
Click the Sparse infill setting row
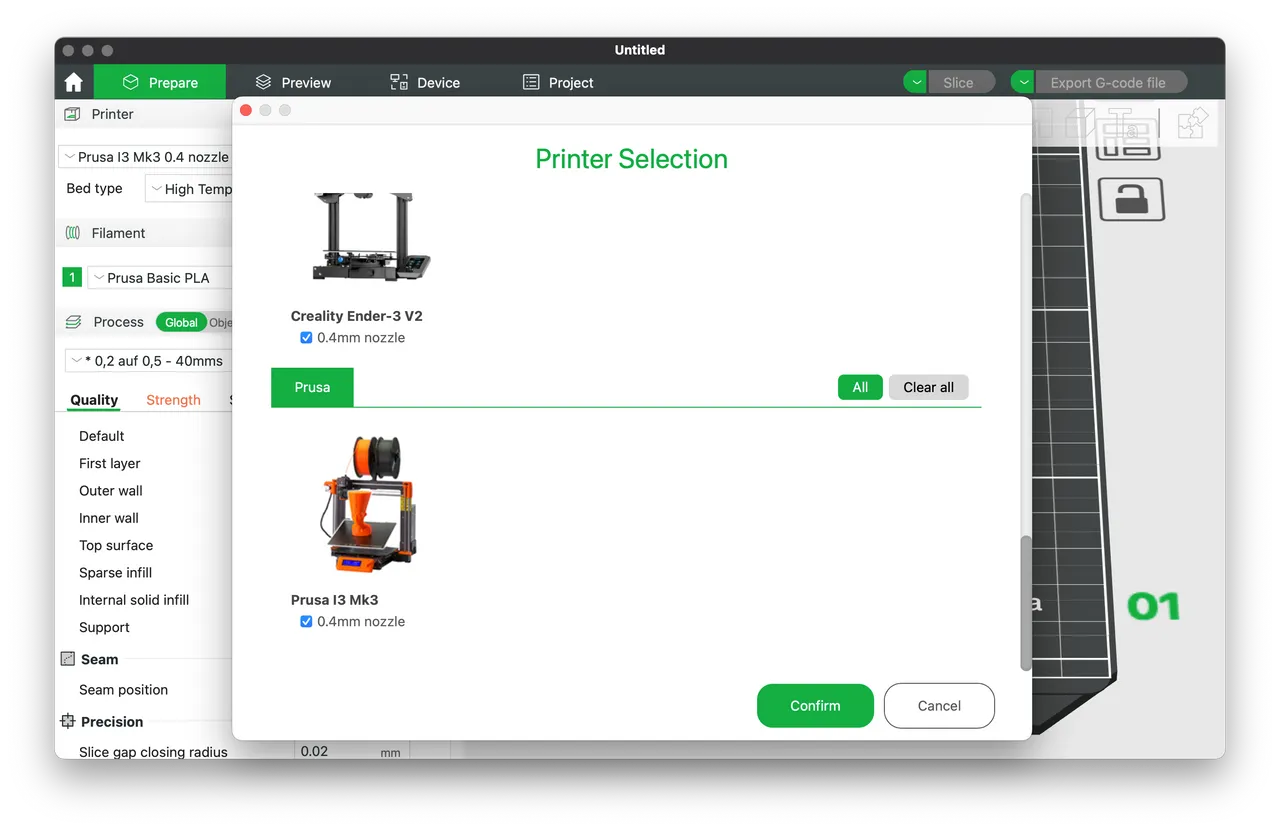[x=116, y=573]
